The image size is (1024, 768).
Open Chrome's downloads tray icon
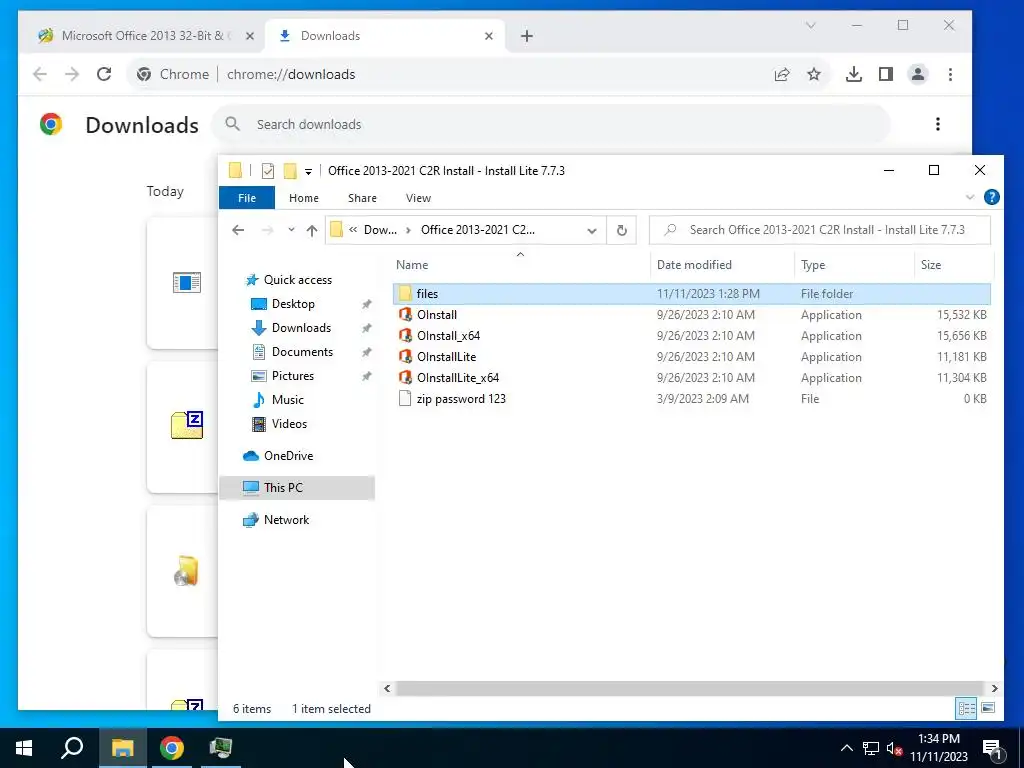point(854,74)
